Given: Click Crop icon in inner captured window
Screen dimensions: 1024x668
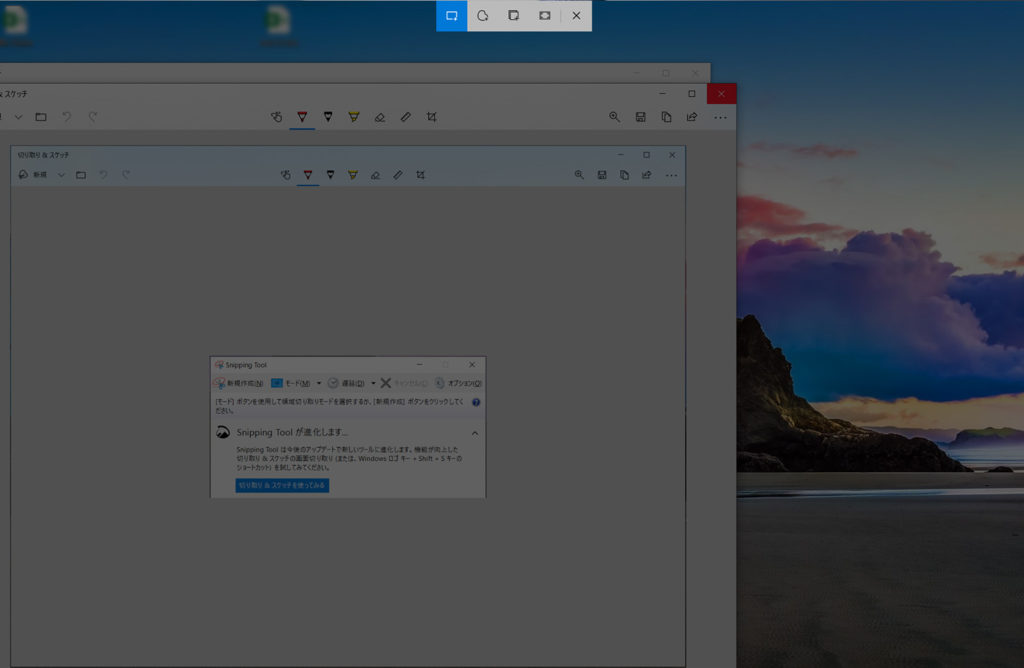Looking at the screenshot, I should (420, 175).
